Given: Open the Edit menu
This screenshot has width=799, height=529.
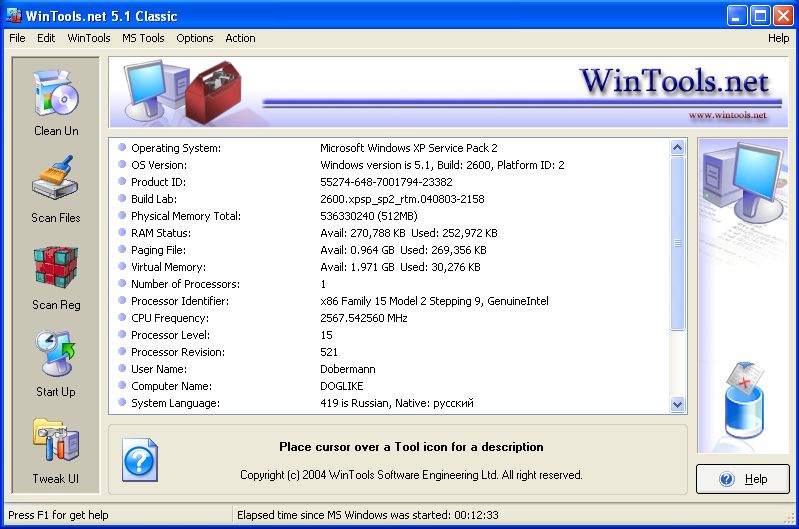Looking at the screenshot, I should [46, 38].
